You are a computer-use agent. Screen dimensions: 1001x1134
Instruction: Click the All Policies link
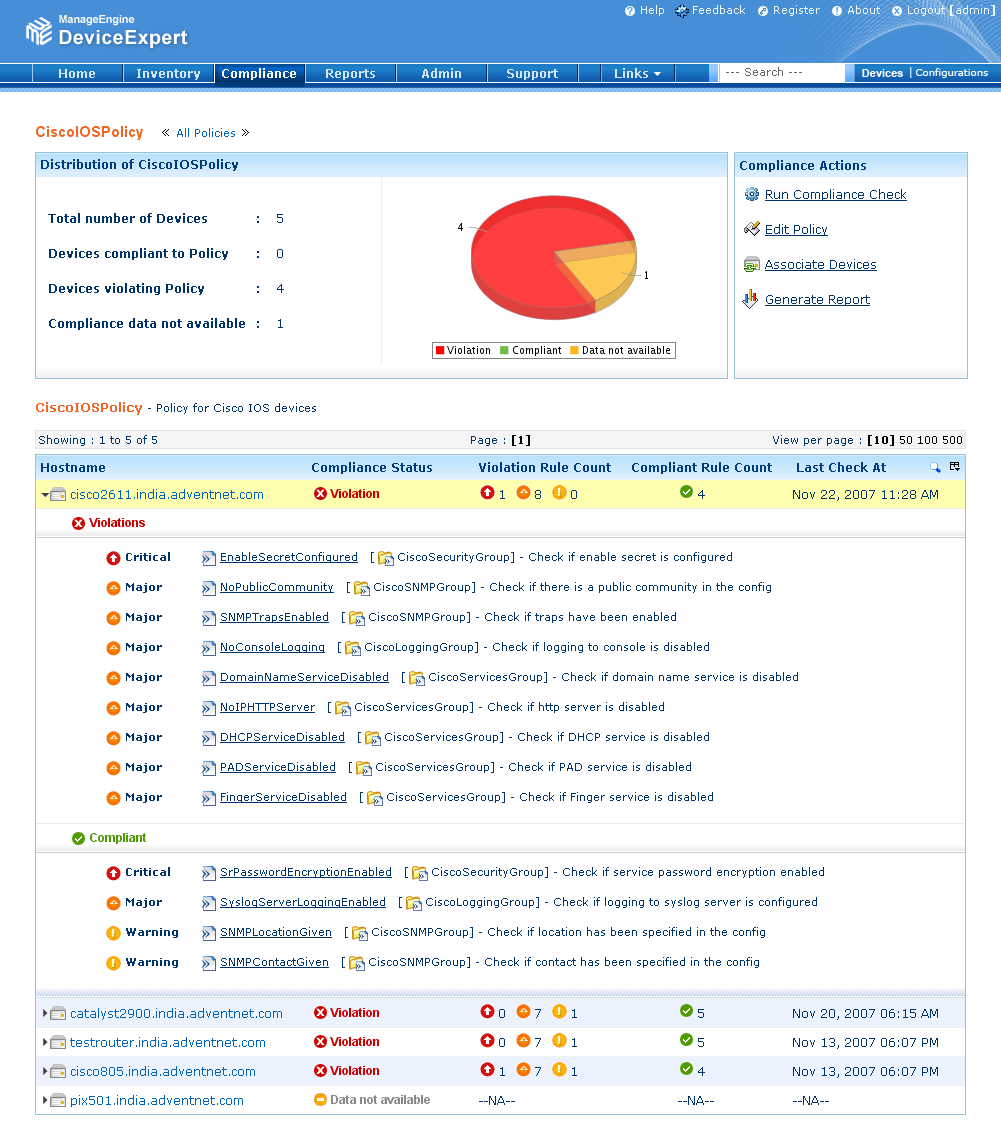click(x=205, y=133)
